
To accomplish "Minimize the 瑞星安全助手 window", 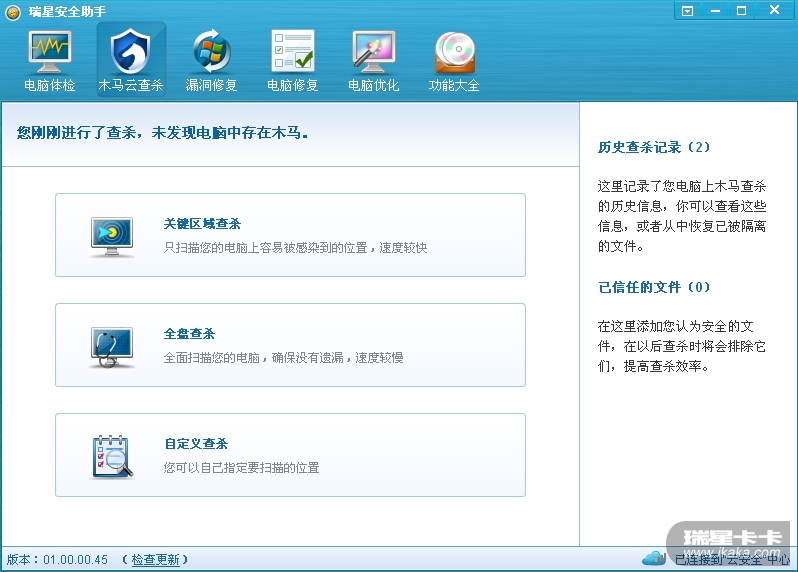I will coord(715,11).
